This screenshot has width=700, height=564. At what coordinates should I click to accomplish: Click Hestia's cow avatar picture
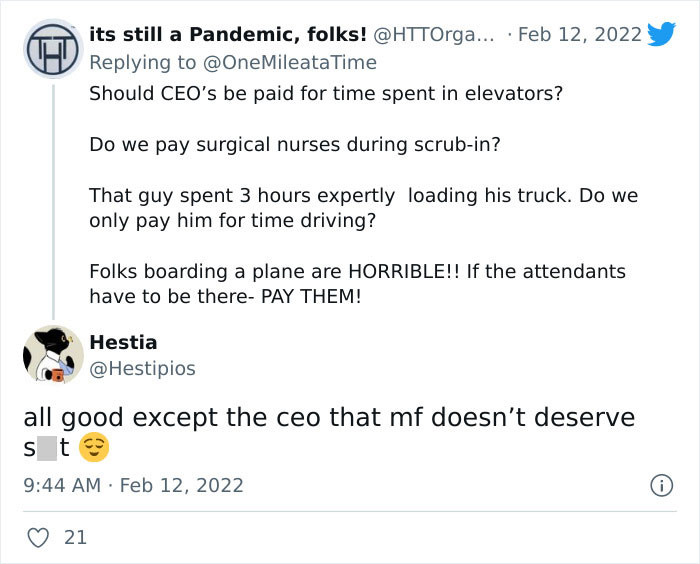pyautogui.click(x=52, y=355)
